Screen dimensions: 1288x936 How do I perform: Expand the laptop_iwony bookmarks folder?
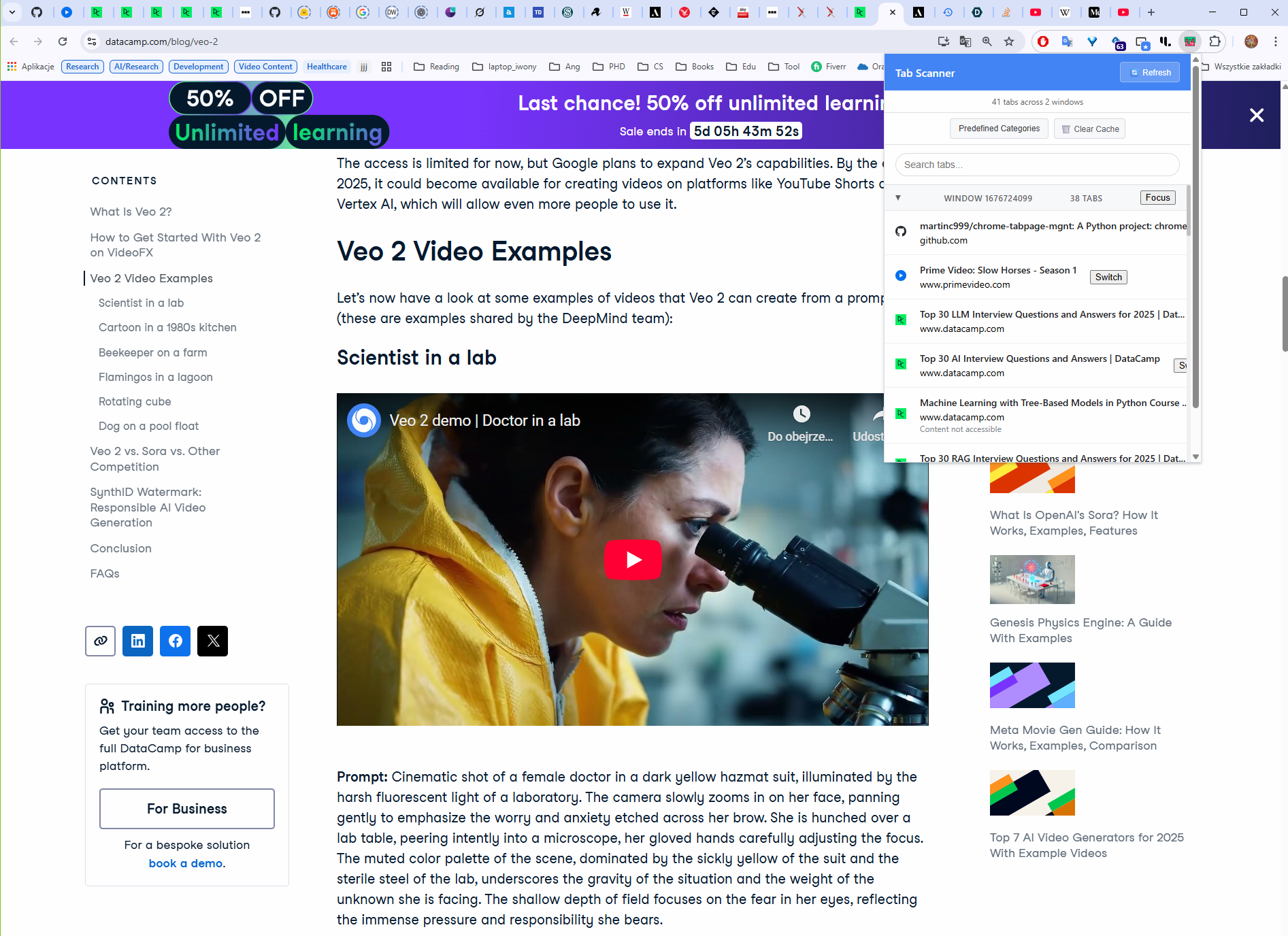click(504, 67)
